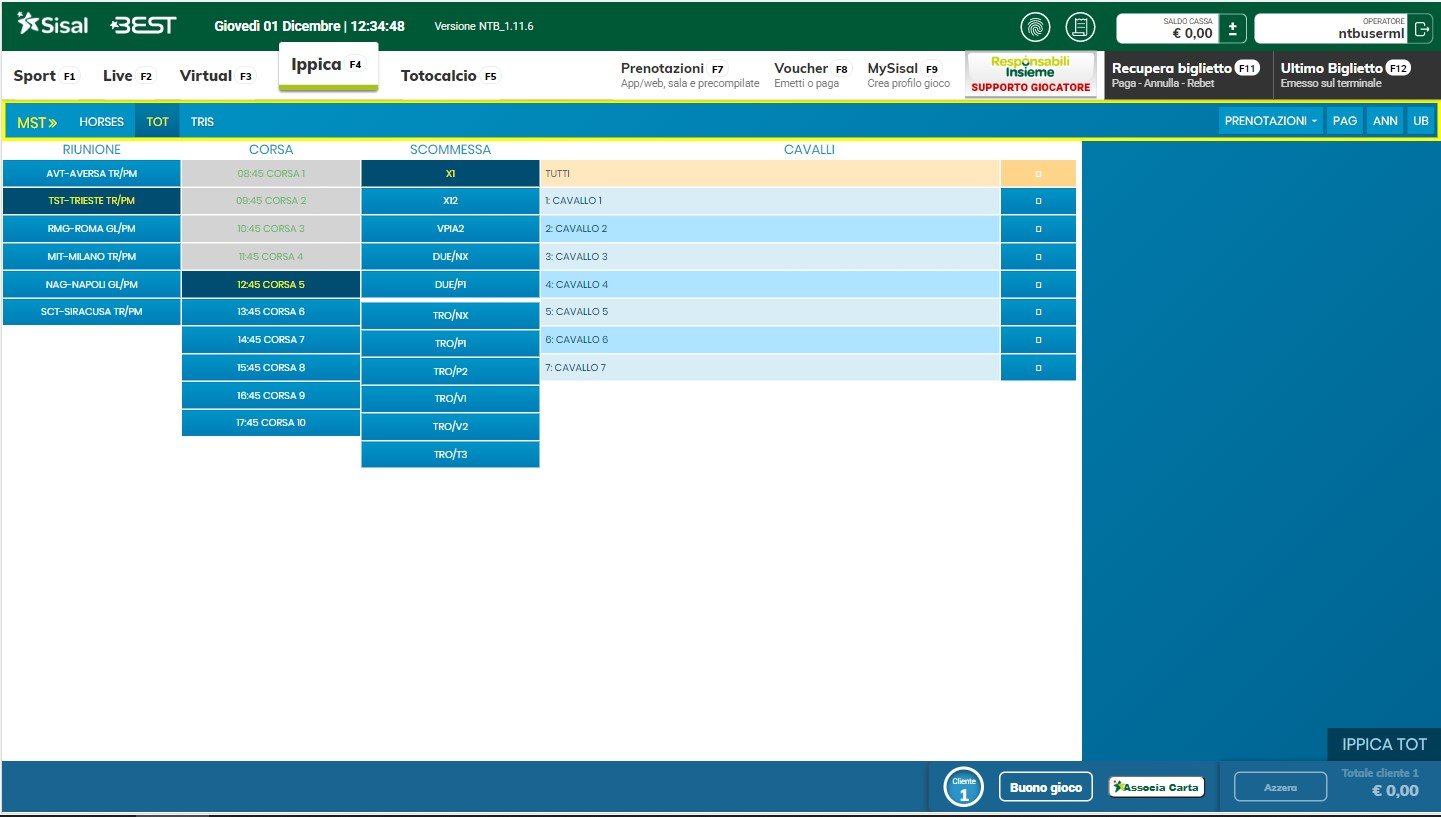This screenshot has width=1441, height=817.
Task: Open the PRENOTAZIONI dropdown
Action: (x=1270, y=121)
